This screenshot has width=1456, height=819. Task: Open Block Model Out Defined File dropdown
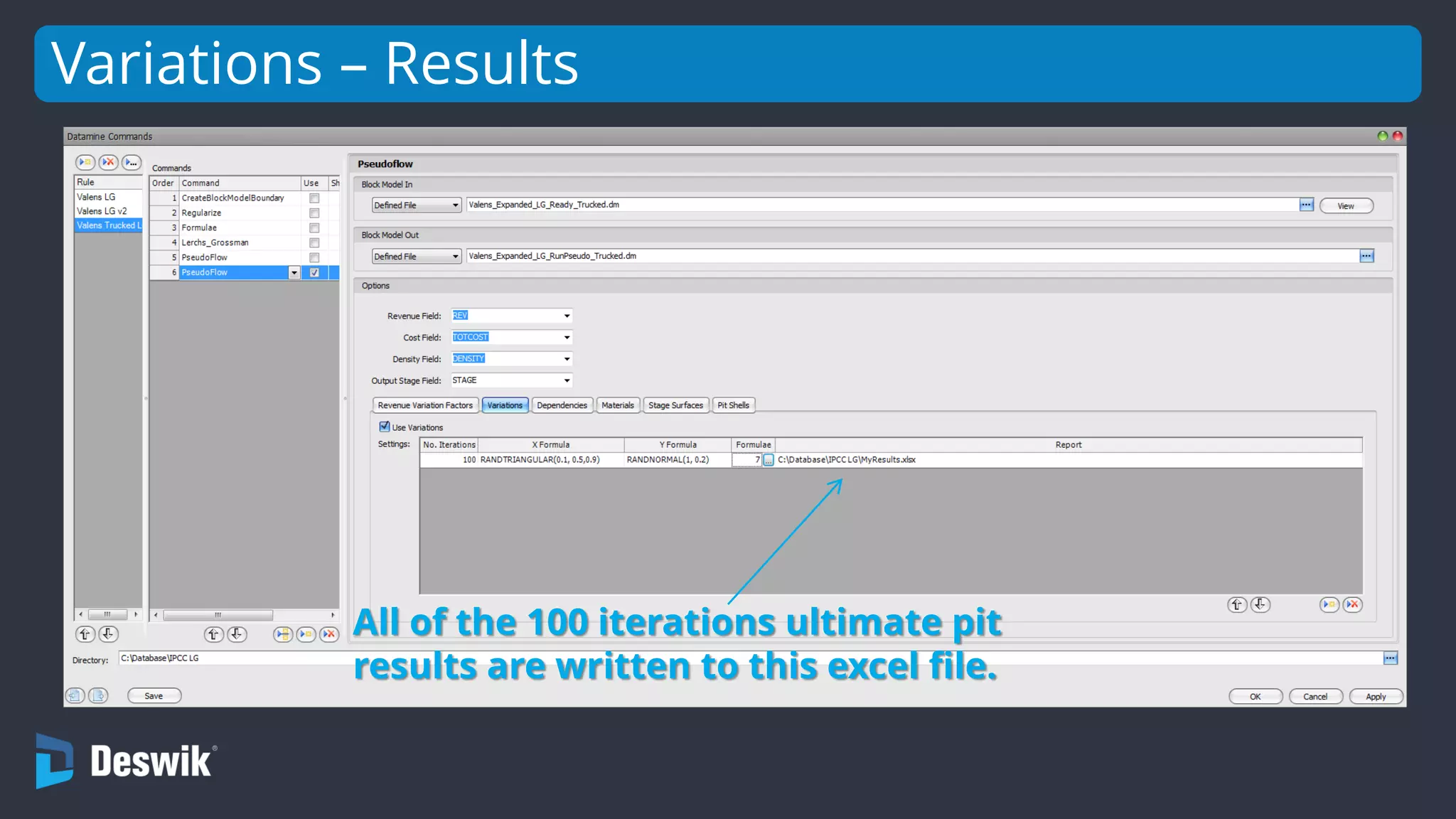[x=417, y=257]
